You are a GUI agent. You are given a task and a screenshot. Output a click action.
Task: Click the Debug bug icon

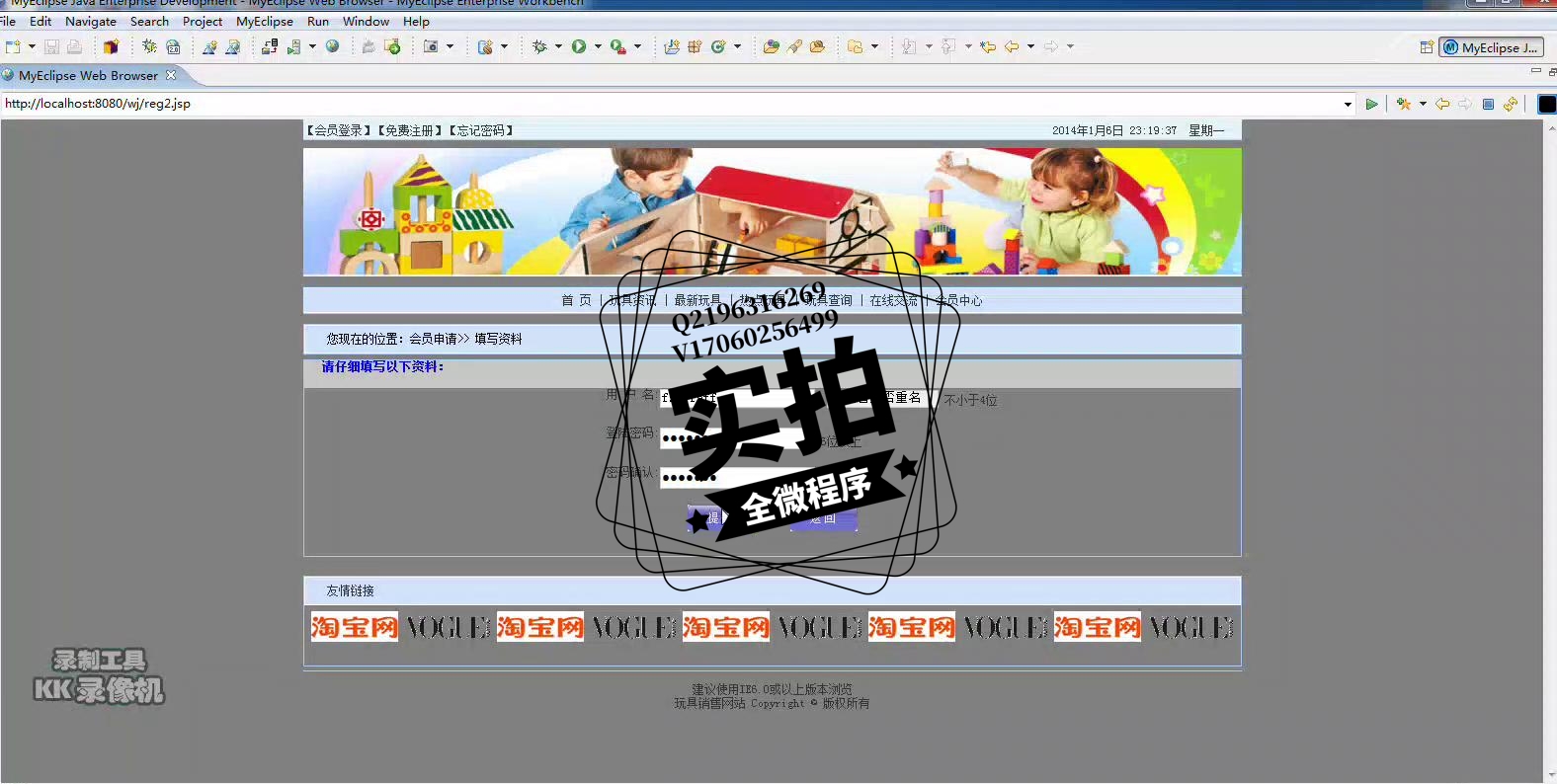coord(539,46)
